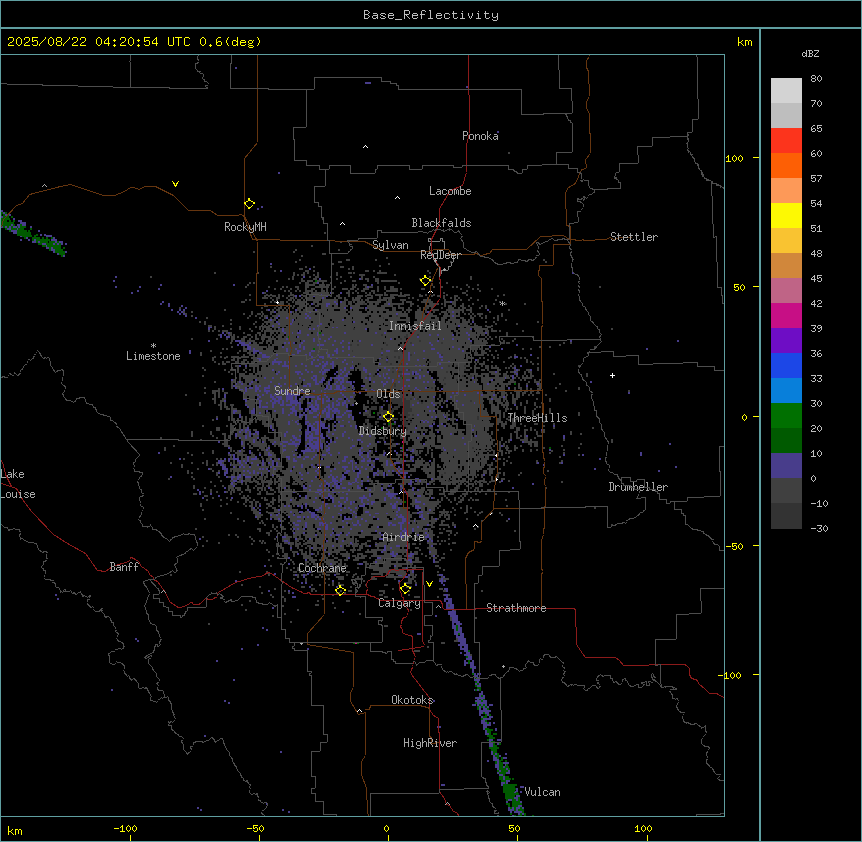Click the Olds town label
This screenshot has height=842, width=862.
(388, 394)
